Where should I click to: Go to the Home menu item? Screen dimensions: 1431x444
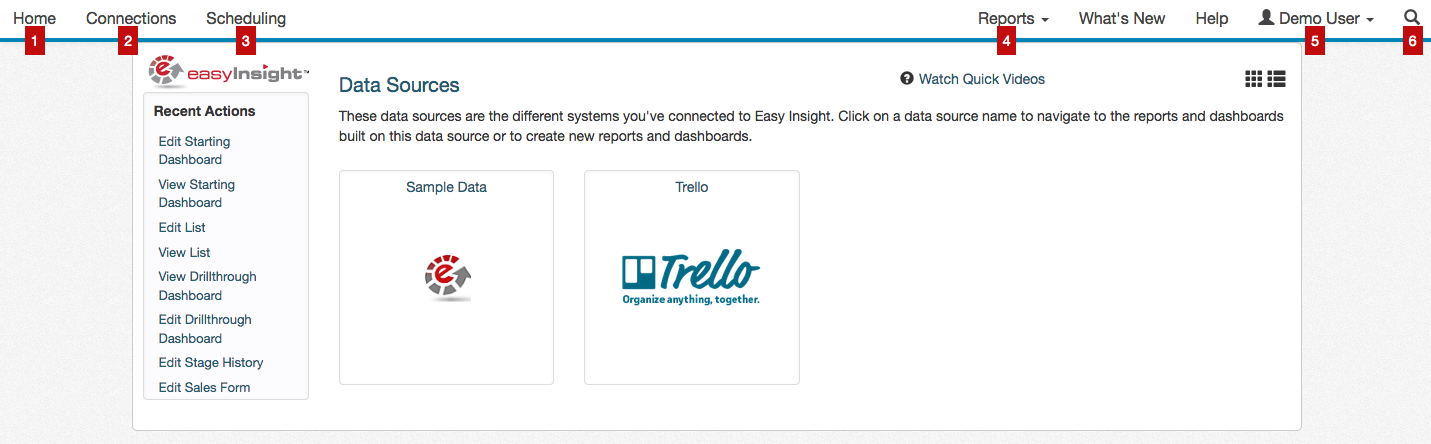pyautogui.click(x=34, y=18)
